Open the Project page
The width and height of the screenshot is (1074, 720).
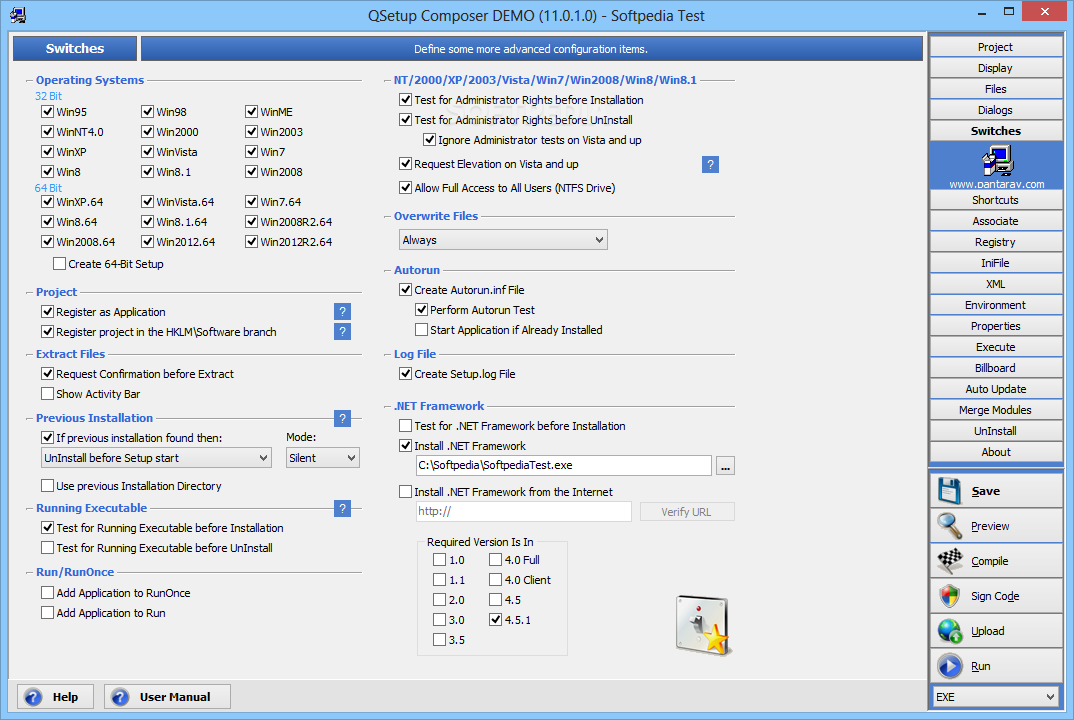[x=995, y=47]
